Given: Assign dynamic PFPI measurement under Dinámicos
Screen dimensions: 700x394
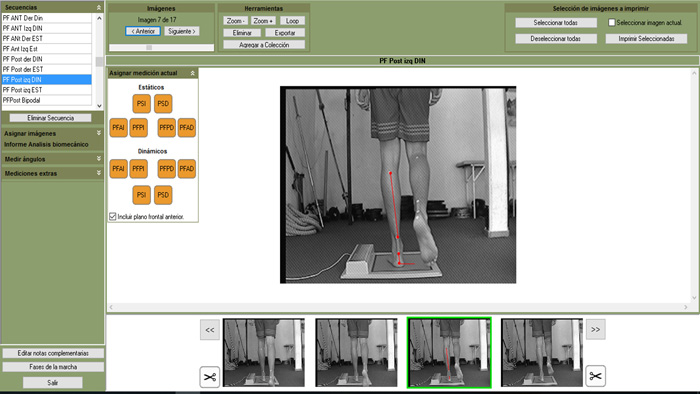Looking at the screenshot, I should [138, 169].
